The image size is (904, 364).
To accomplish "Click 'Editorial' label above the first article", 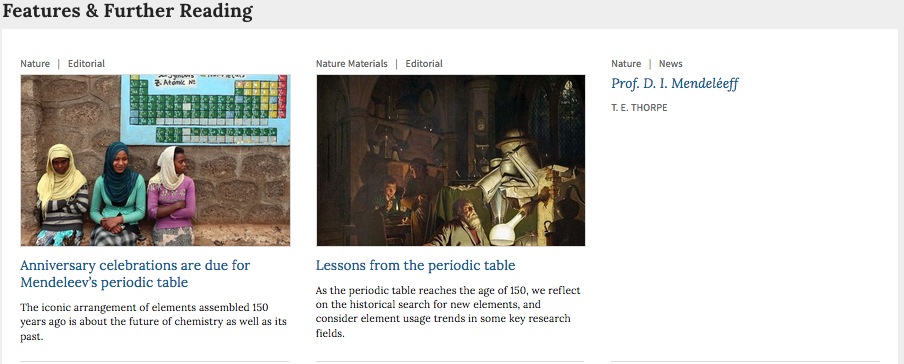I will pyautogui.click(x=86, y=63).
